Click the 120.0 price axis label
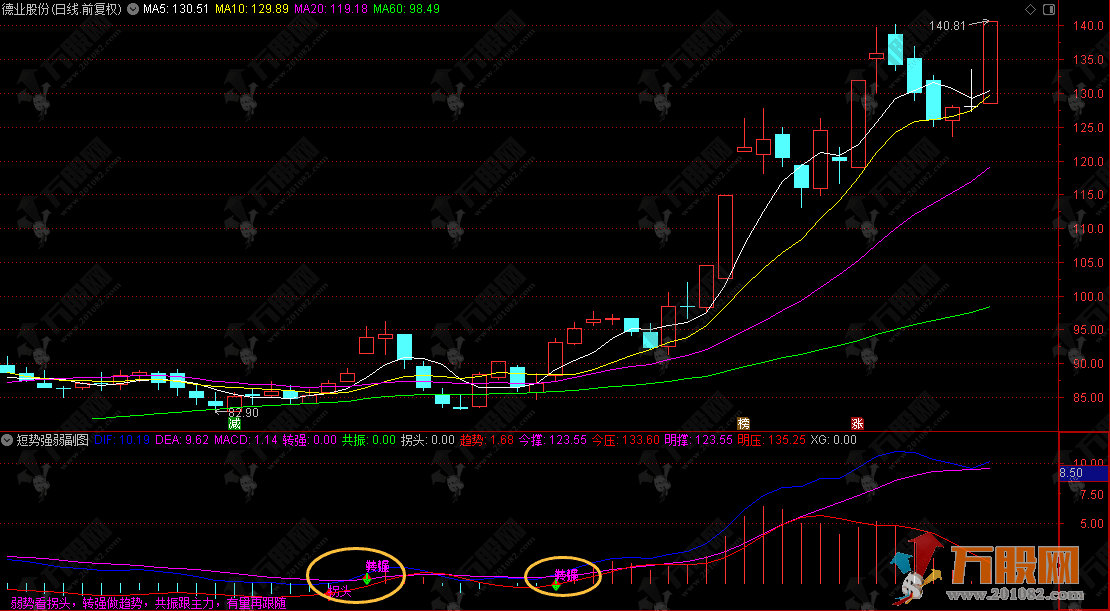 click(1087, 161)
